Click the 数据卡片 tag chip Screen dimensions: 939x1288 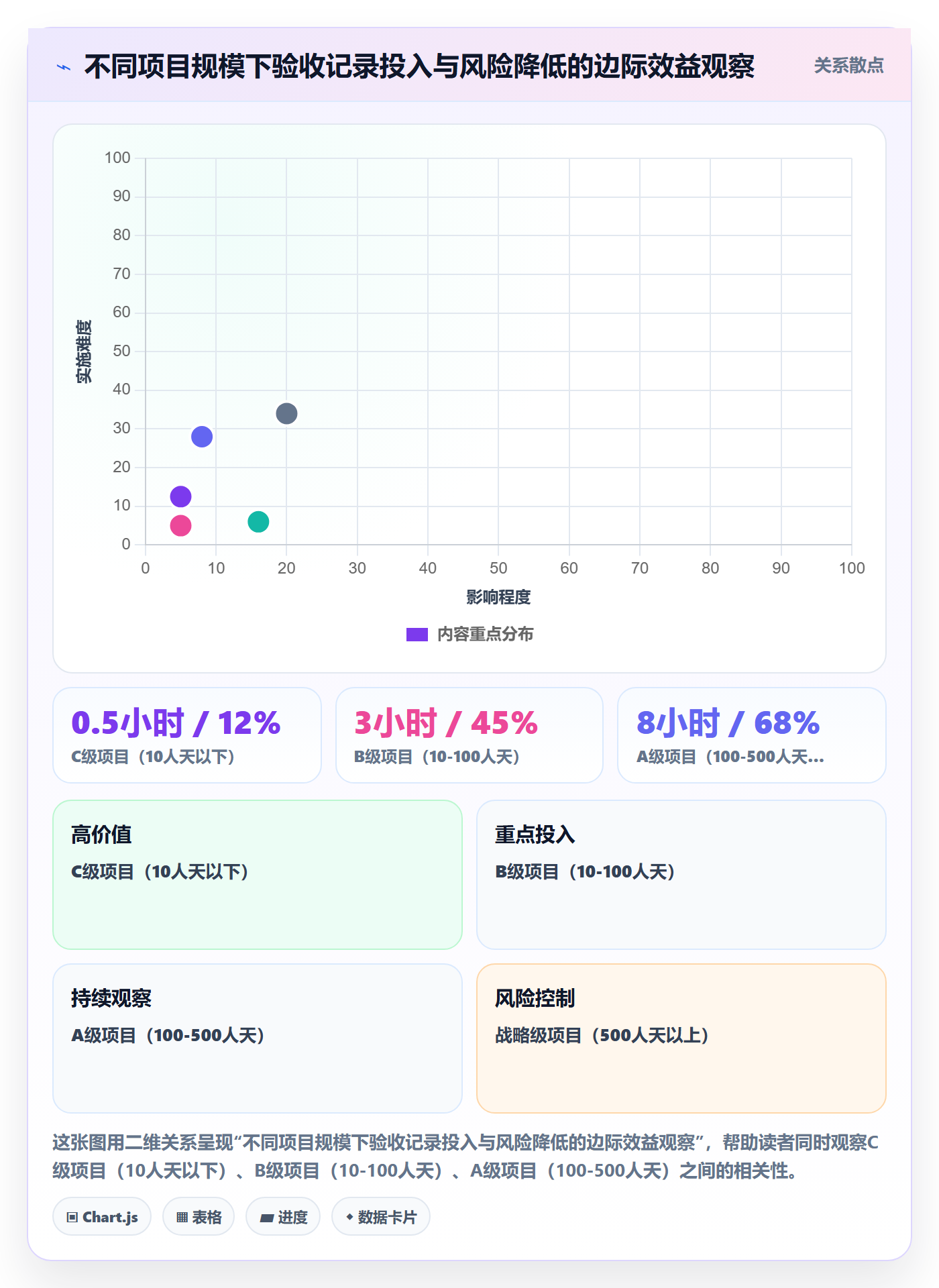(381, 1216)
